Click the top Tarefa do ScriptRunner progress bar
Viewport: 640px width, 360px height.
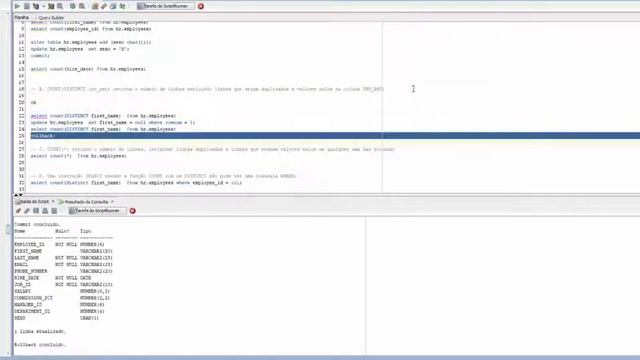165,6
